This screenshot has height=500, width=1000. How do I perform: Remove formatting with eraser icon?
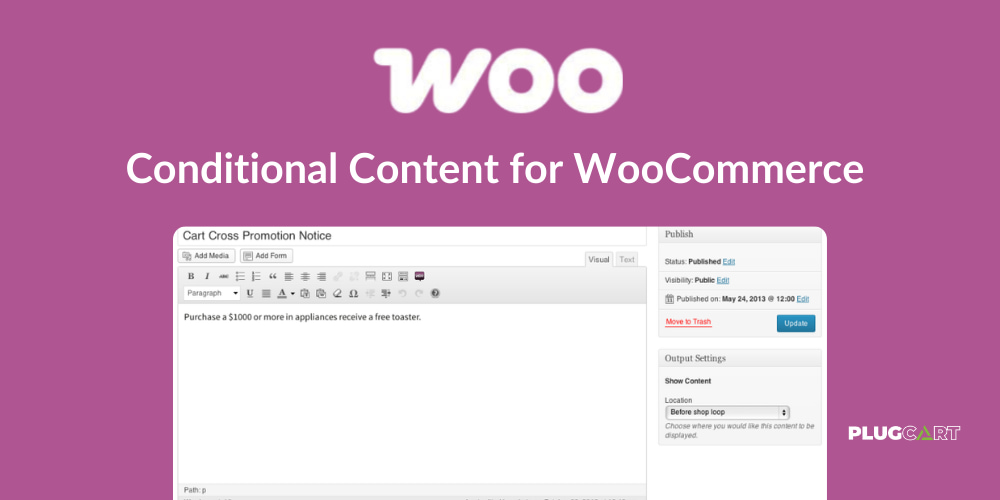click(x=337, y=293)
